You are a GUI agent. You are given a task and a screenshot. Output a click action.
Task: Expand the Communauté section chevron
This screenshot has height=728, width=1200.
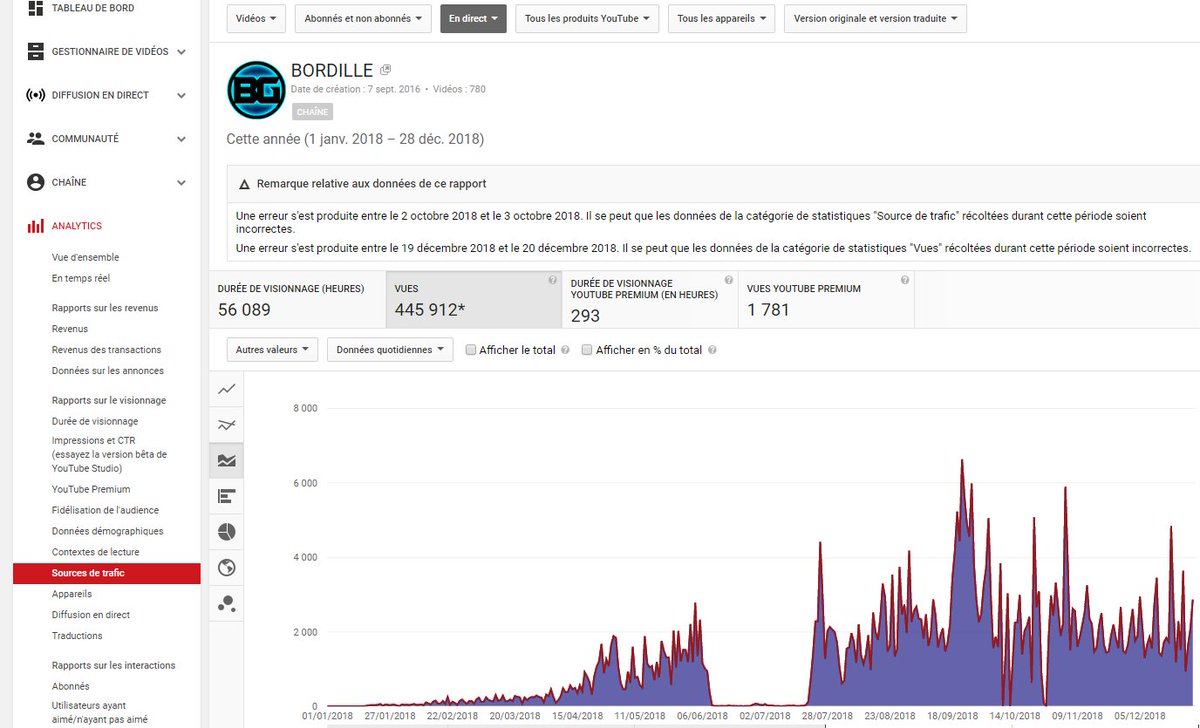click(x=181, y=139)
